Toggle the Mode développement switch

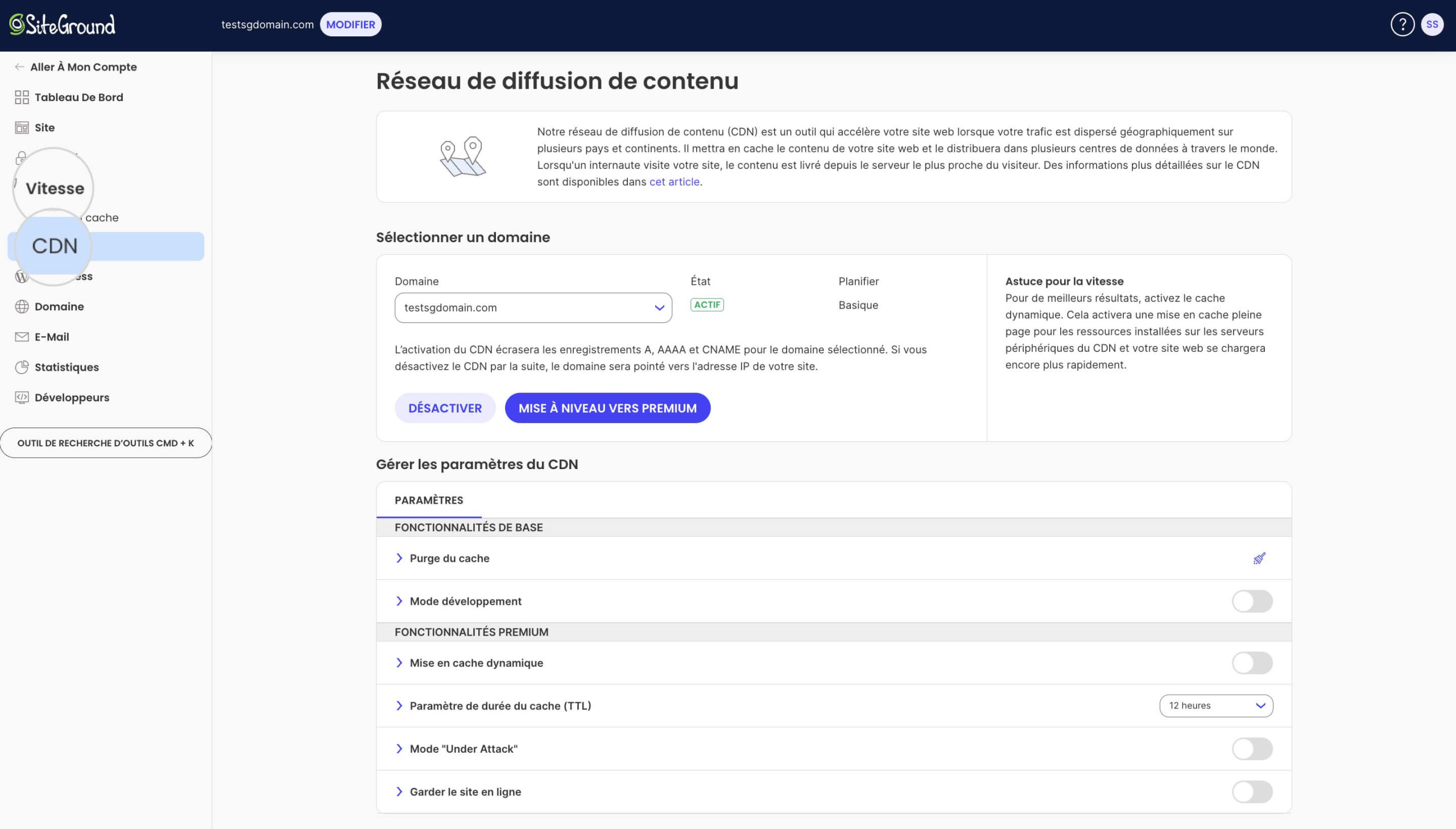[1252, 601]
